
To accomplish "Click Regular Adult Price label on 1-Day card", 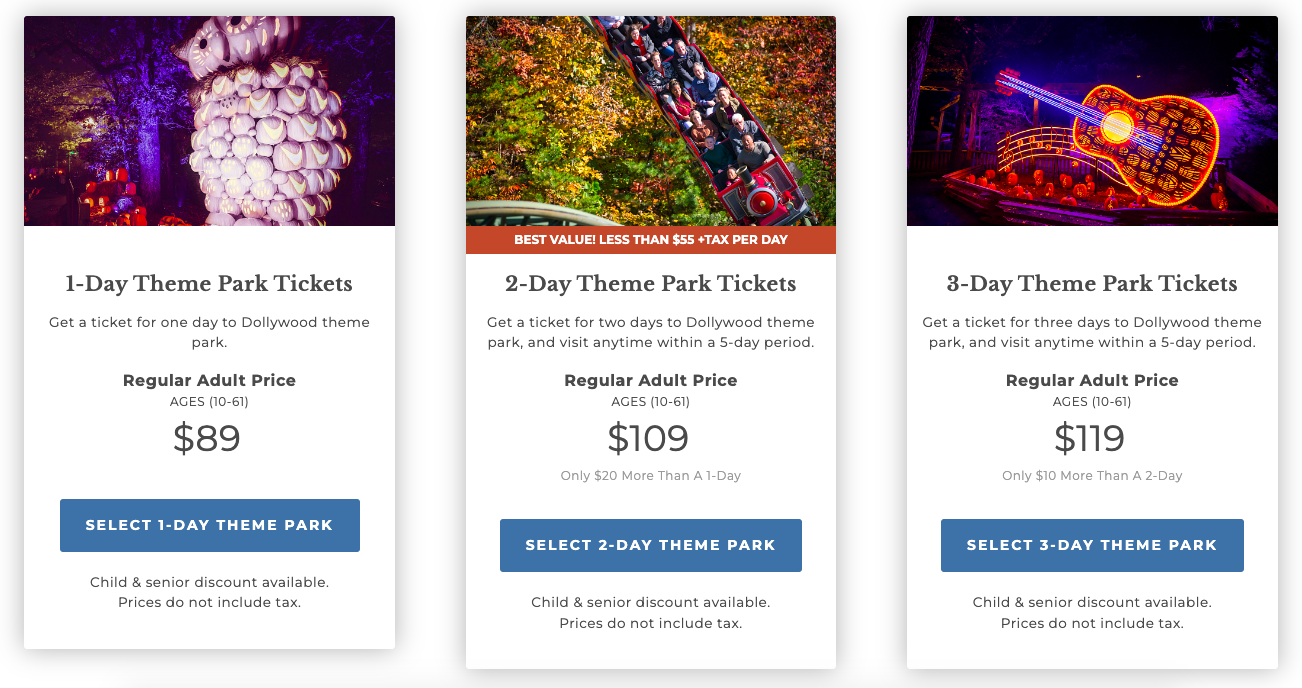I will click(209, 381).
